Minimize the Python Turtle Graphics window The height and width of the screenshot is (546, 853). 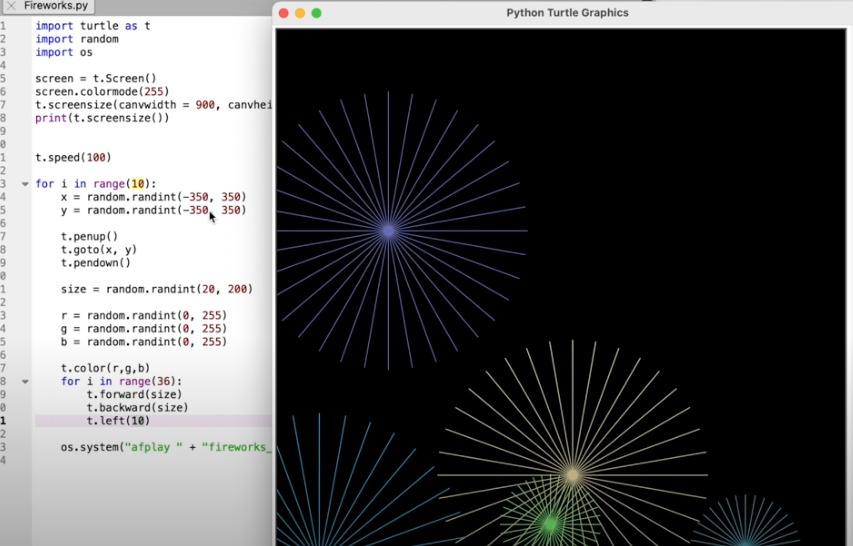(300, 13)
